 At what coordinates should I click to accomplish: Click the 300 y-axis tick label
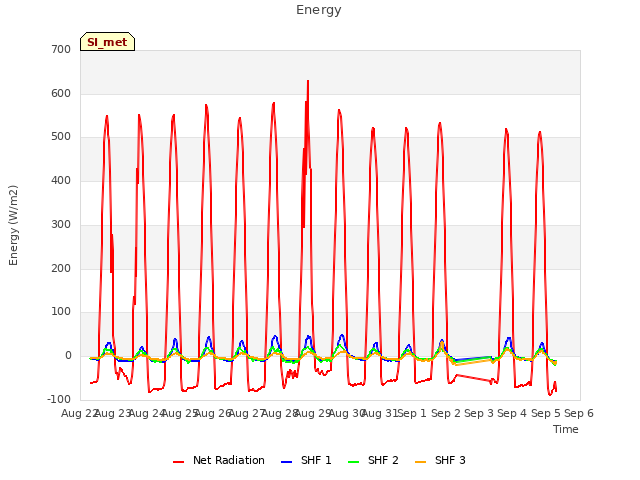(x=61, y=224)
